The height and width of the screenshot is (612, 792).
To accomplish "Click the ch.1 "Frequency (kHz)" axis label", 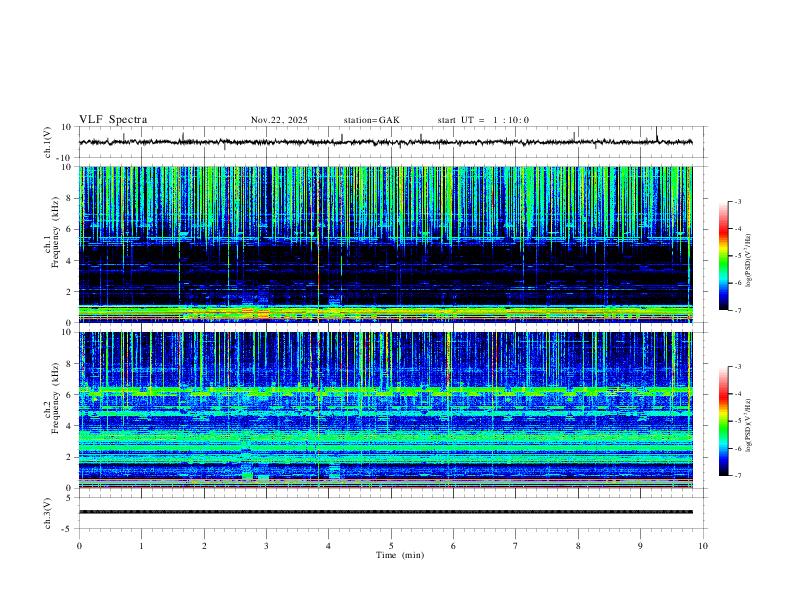I will coord(56,232).
